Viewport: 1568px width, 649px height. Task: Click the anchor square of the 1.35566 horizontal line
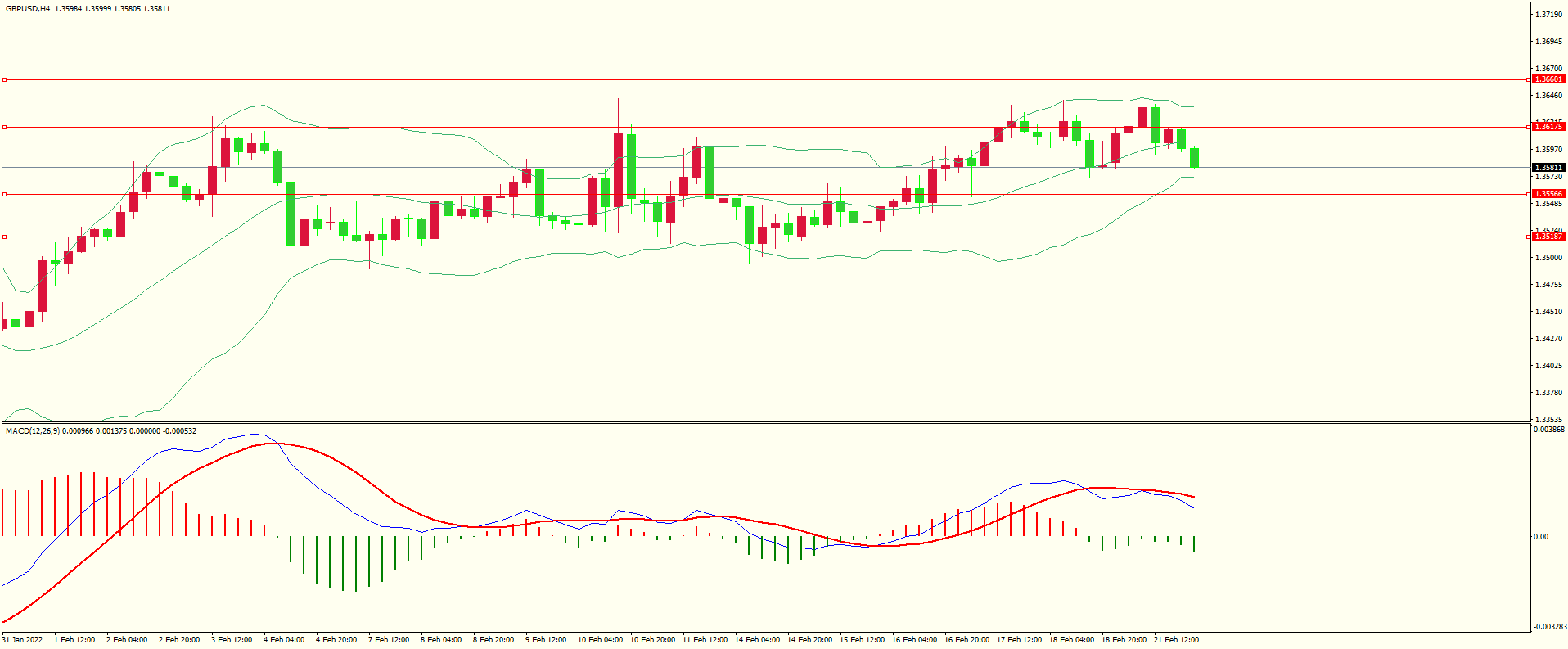(x=4, y=194)
